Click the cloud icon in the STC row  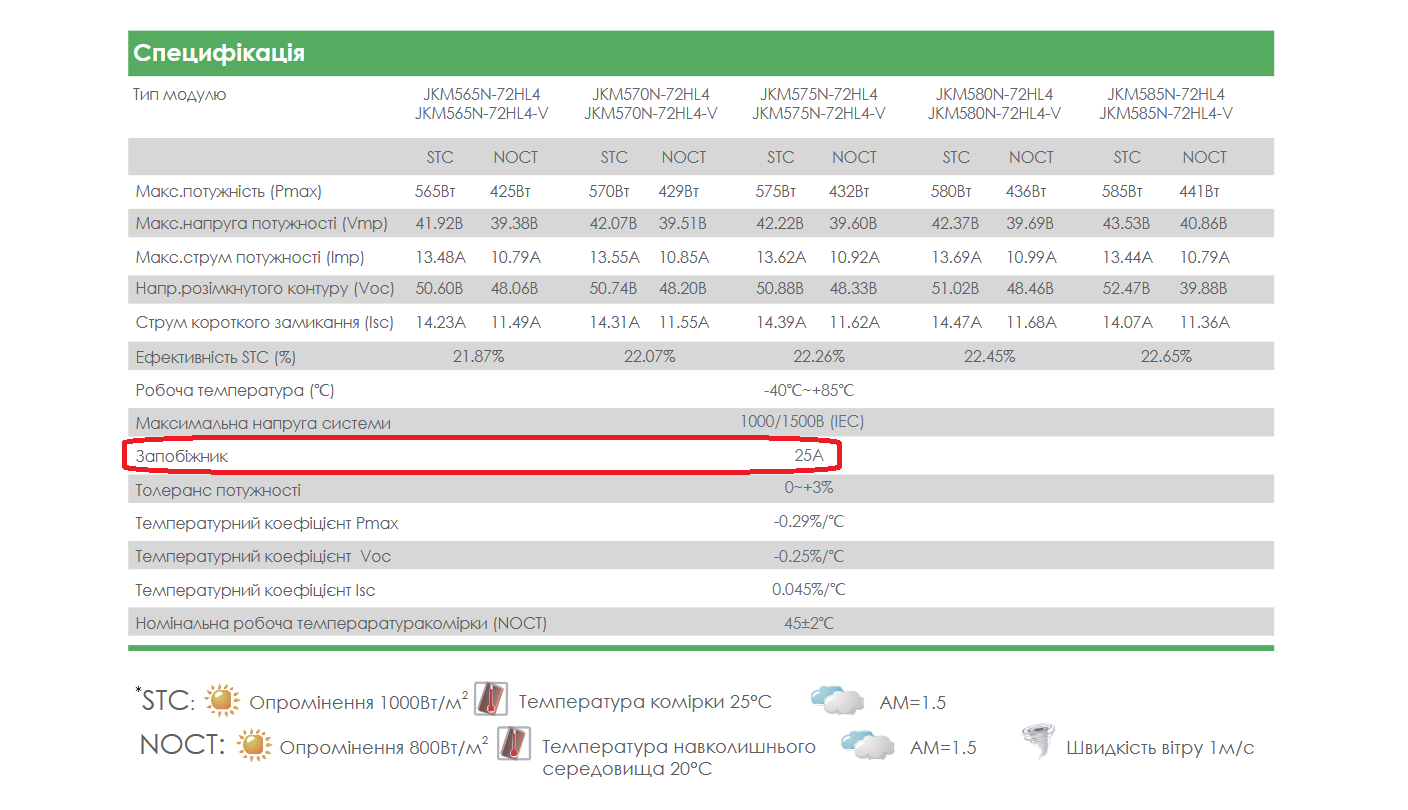click(837, 700)
